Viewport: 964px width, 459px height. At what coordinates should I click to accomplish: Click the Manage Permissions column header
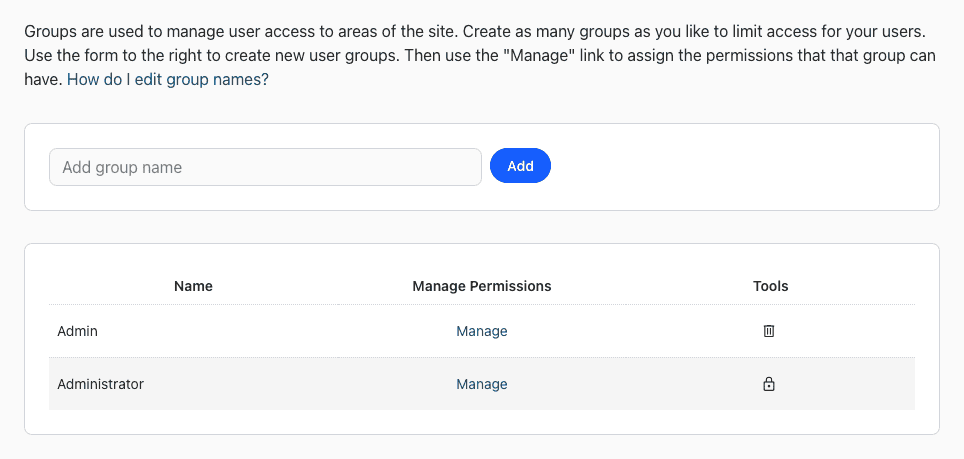tap(482, 286)
